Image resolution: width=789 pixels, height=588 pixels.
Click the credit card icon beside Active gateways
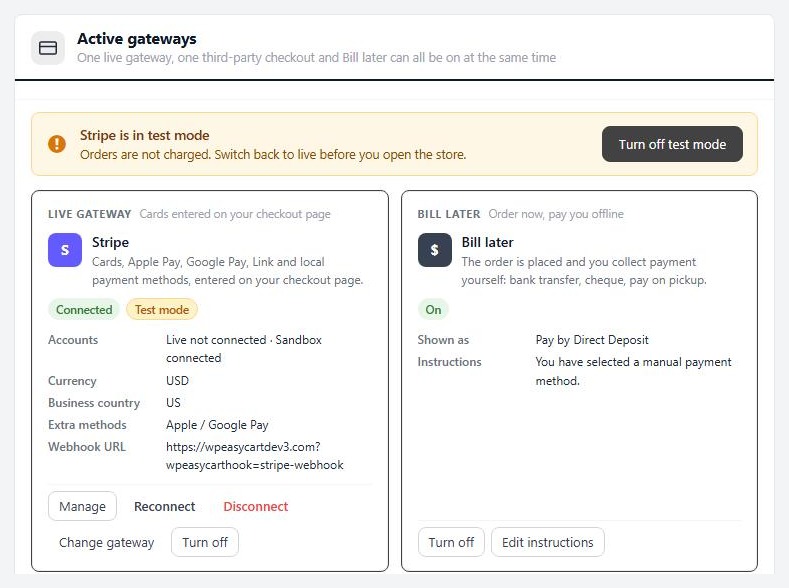pos(48,48)
